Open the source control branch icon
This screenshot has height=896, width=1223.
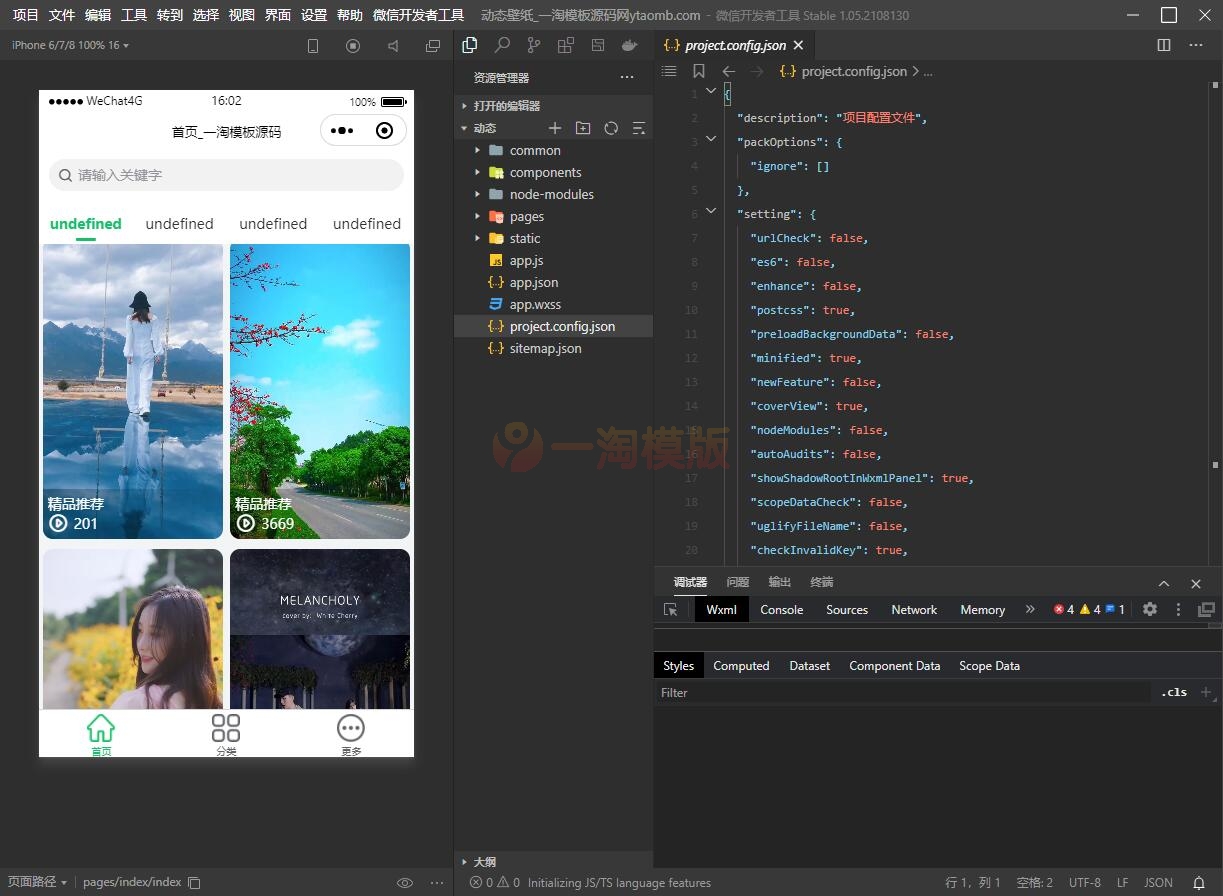click(534, 45)
